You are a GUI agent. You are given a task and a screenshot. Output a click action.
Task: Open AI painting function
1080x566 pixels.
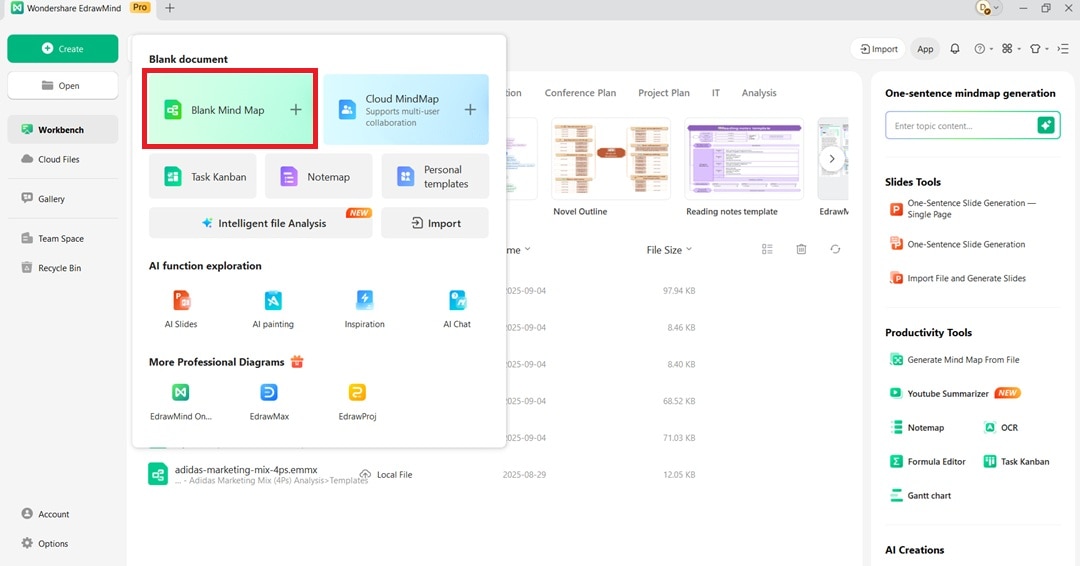[x=273, y=308]
